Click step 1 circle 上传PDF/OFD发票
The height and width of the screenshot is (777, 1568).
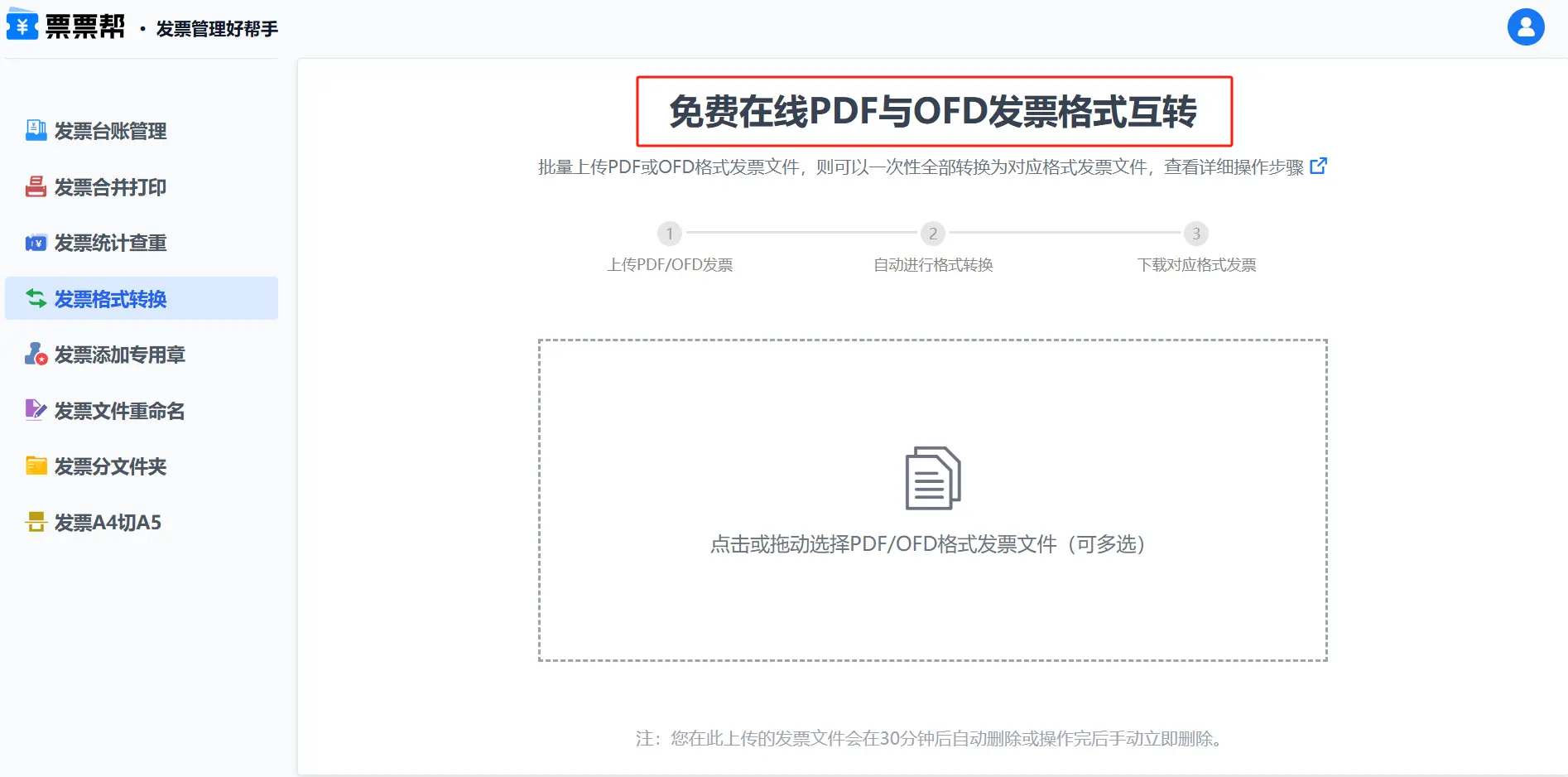[x=670, y=234]
